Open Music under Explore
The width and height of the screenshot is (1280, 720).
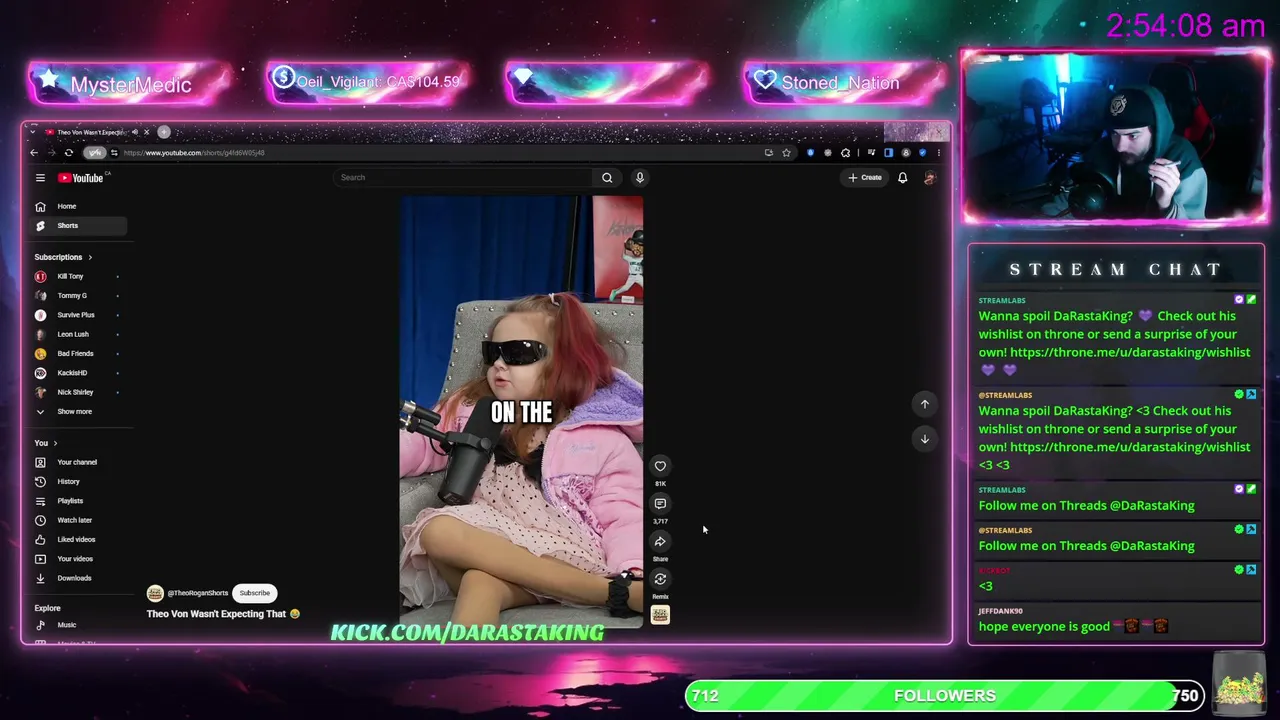click(x=80, y=625)
